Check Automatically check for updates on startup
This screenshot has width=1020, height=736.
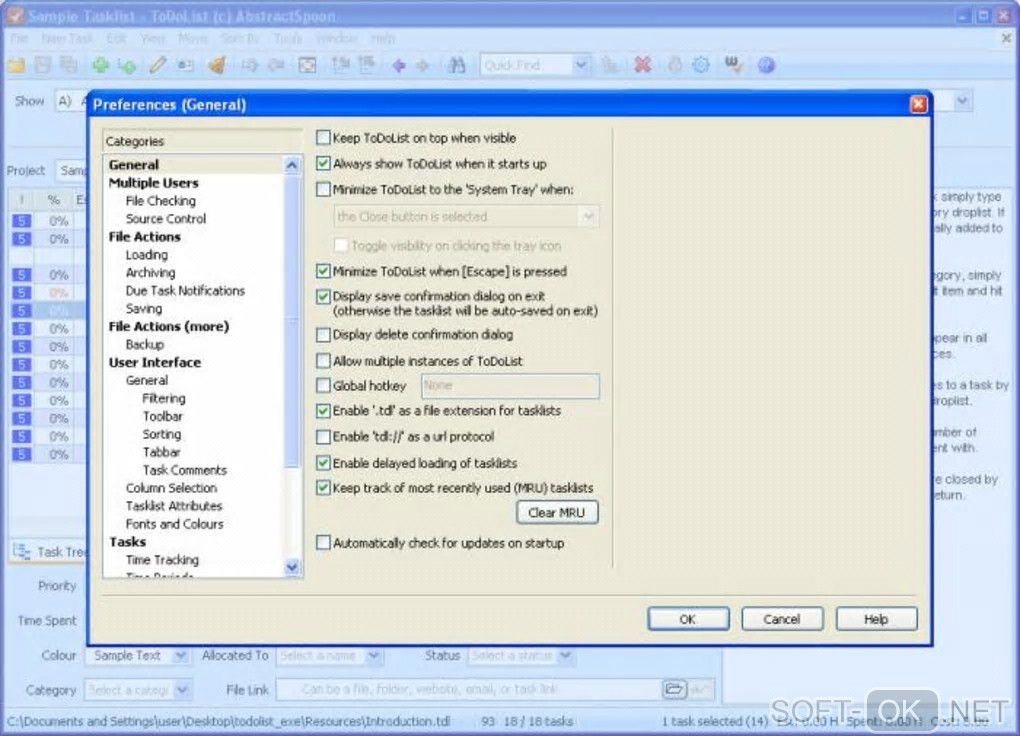(x=323, y=543)
